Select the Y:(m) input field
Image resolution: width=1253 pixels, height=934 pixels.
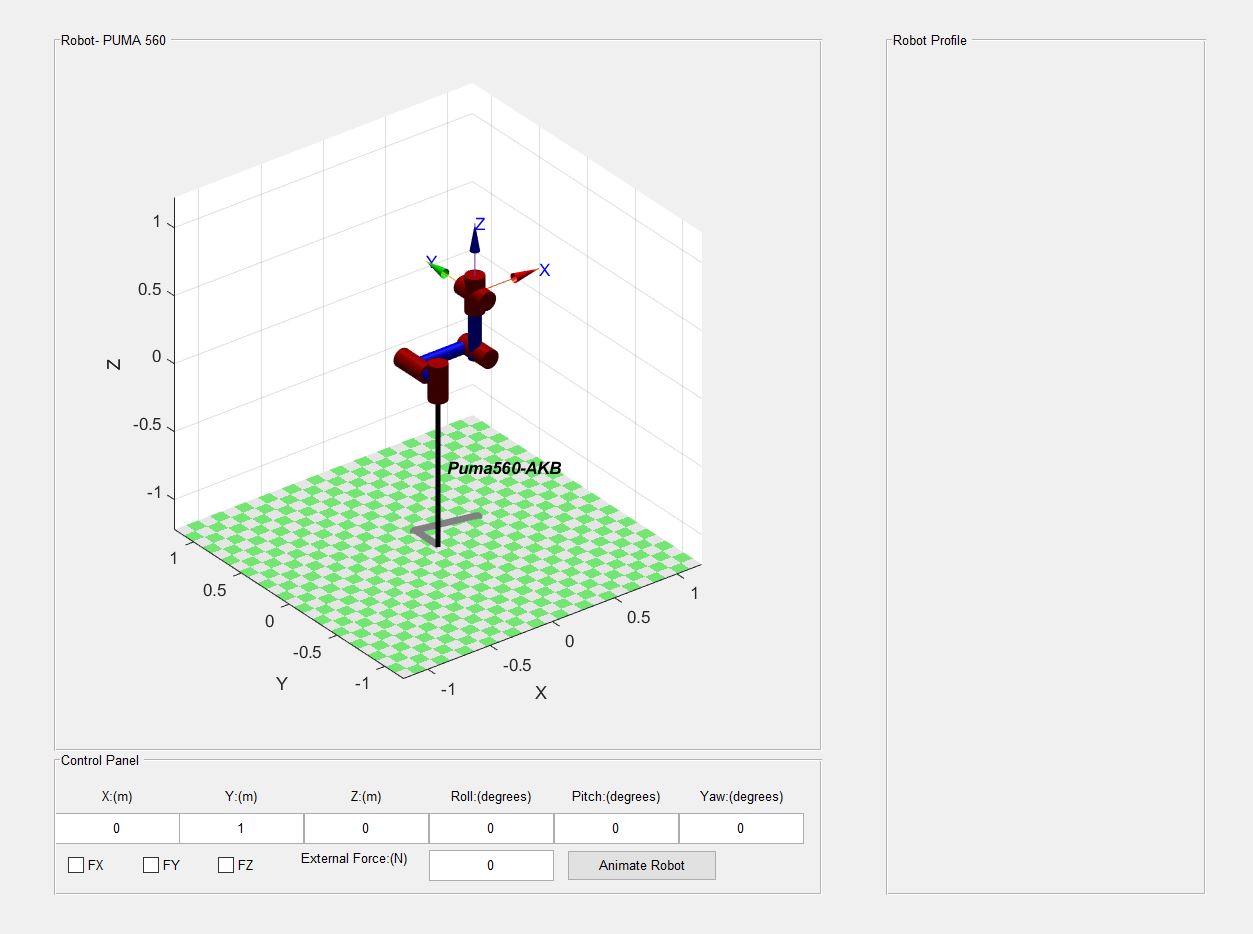[x=241, y=828]
